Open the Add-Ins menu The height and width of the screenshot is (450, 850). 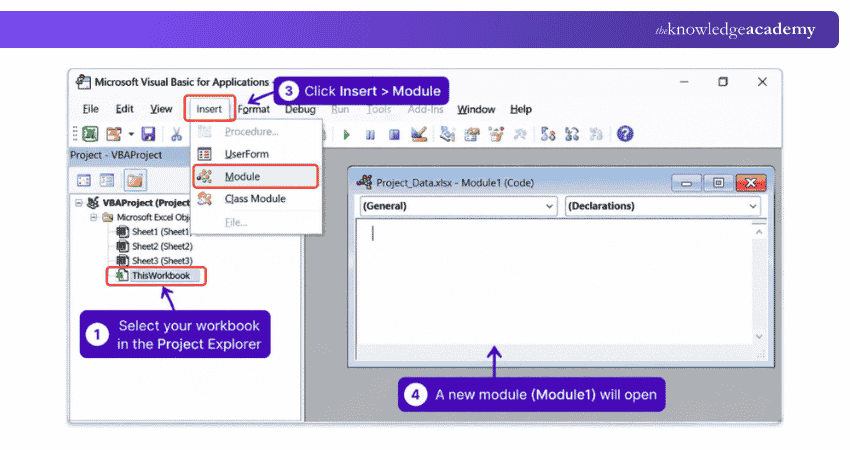pos(426,109)
